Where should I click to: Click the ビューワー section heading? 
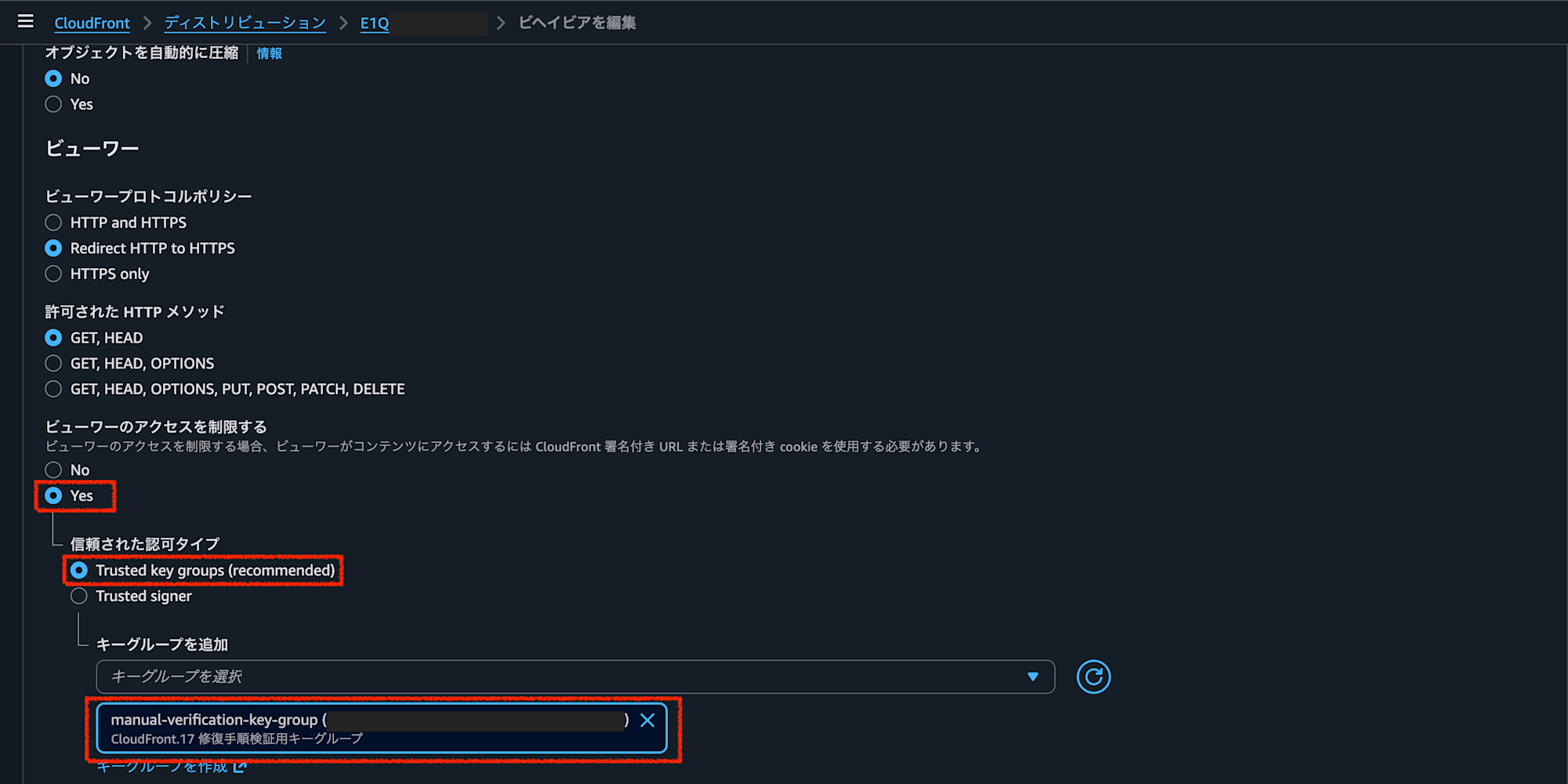click(93, 148)
